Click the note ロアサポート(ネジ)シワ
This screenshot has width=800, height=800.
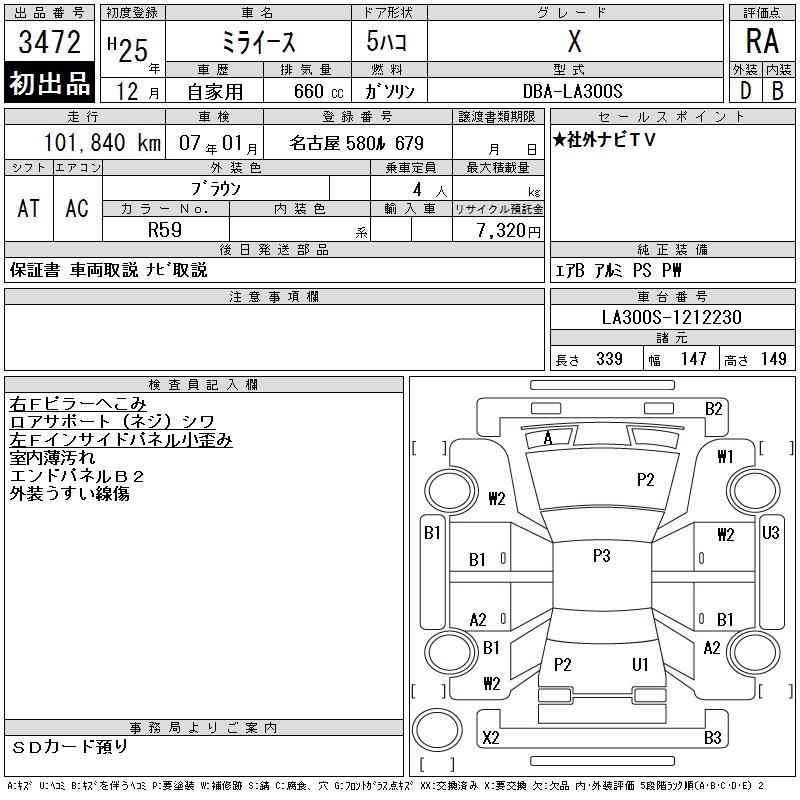pos(112,421)
